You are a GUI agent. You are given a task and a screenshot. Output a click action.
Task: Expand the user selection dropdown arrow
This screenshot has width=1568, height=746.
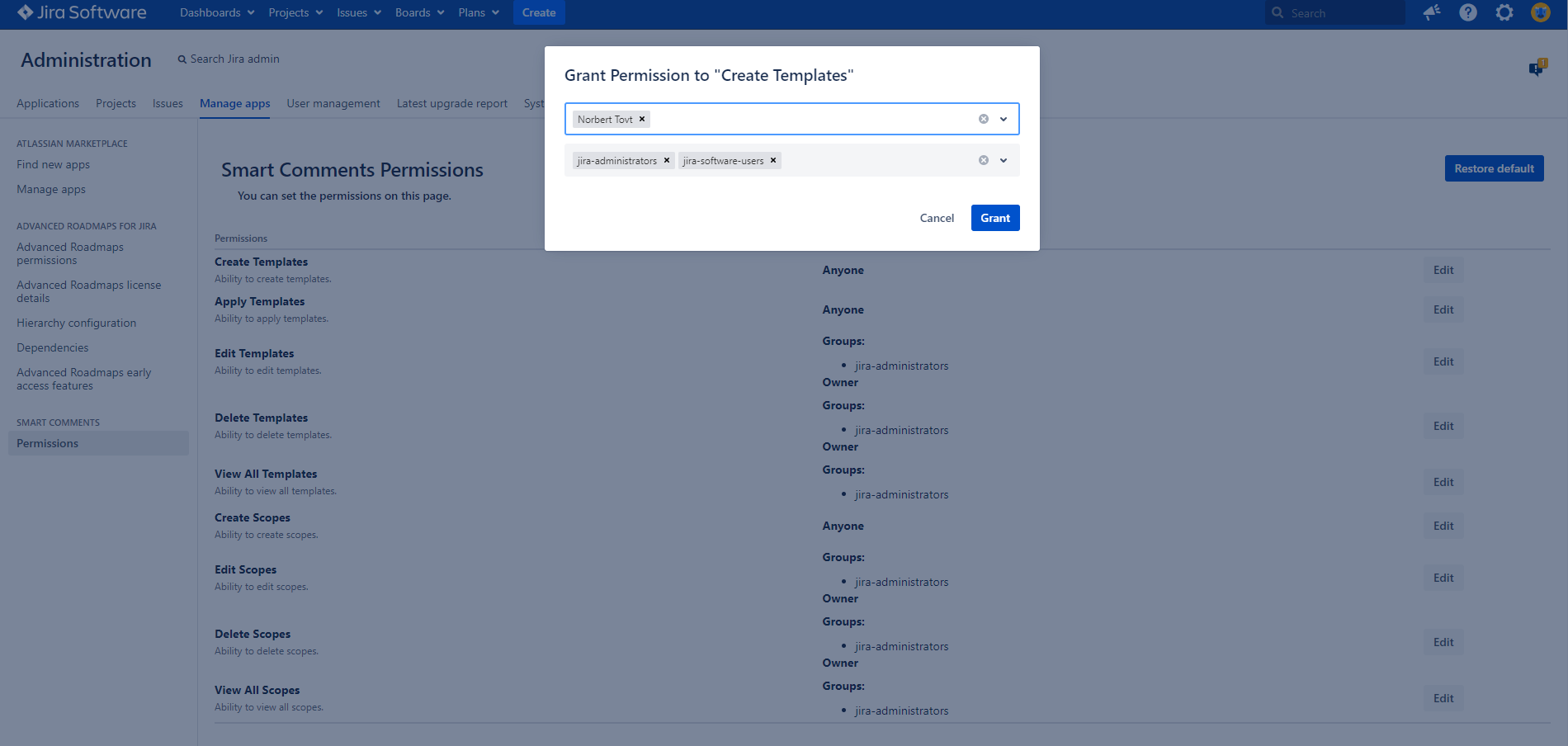[1004, 119]
